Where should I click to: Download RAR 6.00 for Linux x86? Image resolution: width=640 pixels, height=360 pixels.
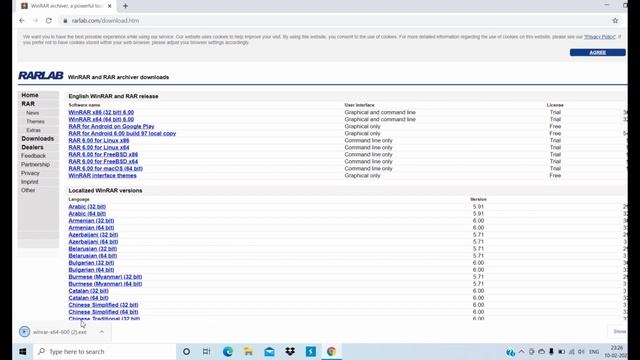99,140
